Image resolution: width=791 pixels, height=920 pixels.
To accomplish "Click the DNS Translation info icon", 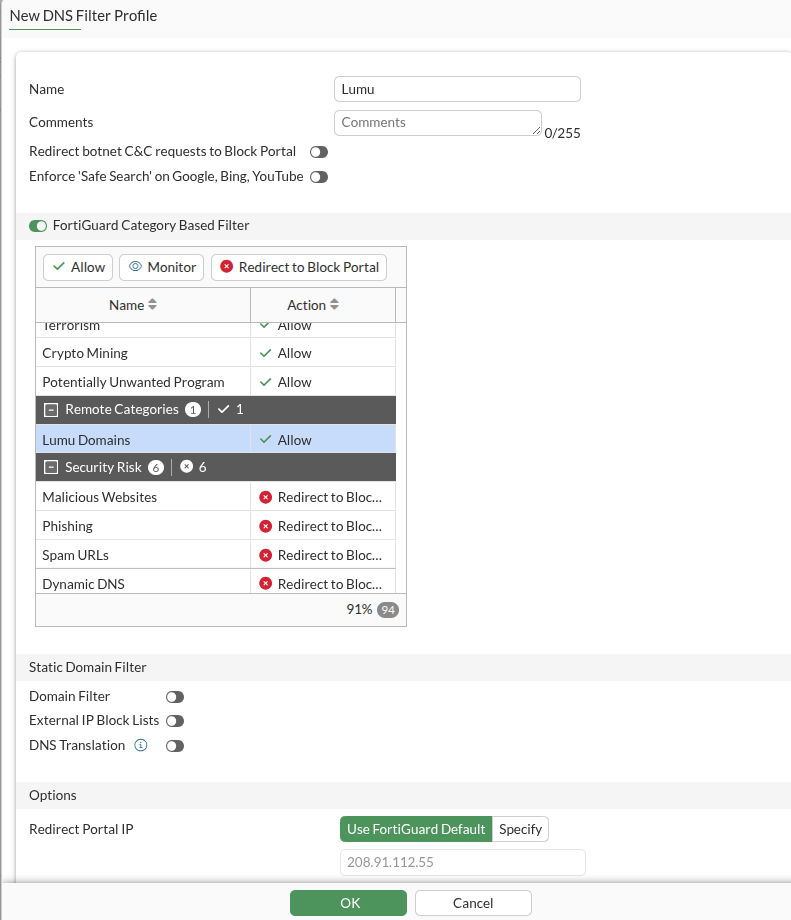I will pyautogui.click(x=141, y=745).
